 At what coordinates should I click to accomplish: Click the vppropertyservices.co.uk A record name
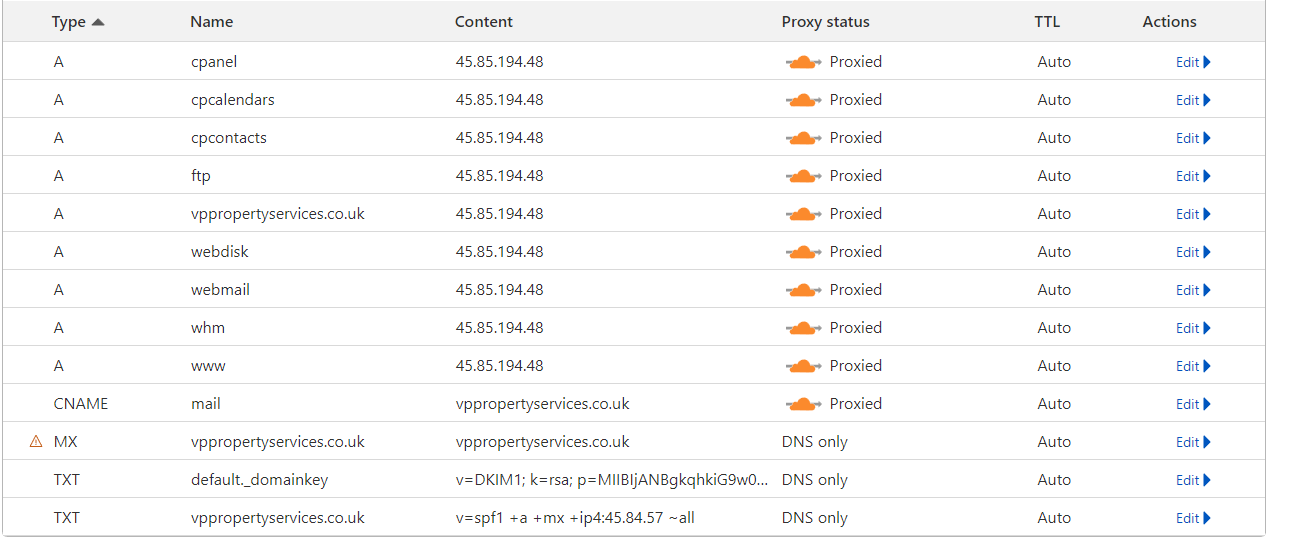click(x=277, y=214)
